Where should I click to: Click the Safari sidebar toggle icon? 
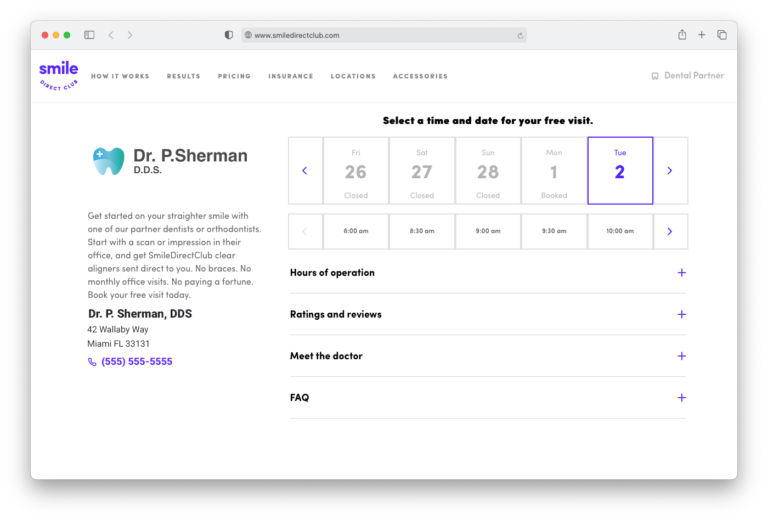coord(89,35)
